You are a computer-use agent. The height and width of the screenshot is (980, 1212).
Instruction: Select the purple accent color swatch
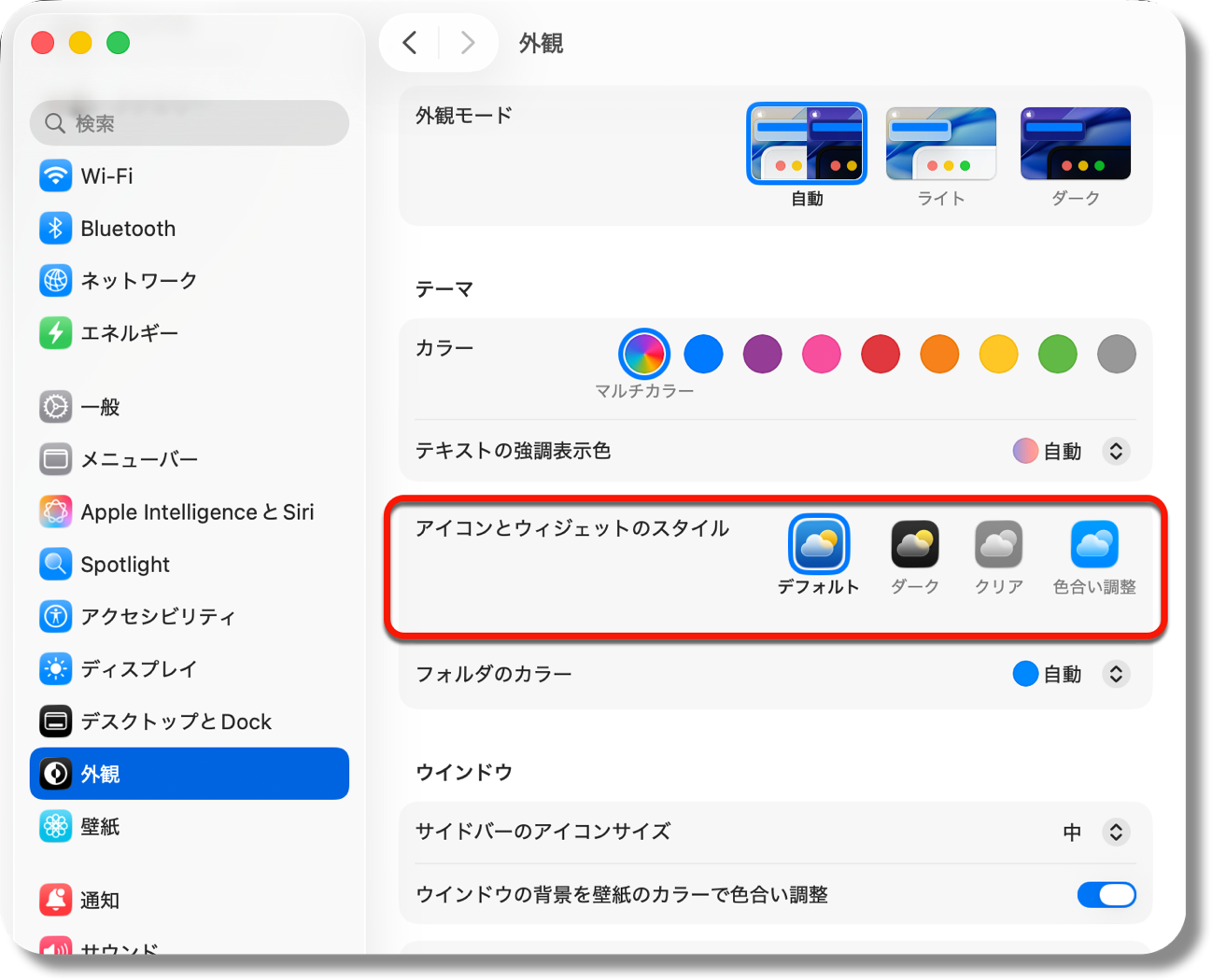click(762, 354)
